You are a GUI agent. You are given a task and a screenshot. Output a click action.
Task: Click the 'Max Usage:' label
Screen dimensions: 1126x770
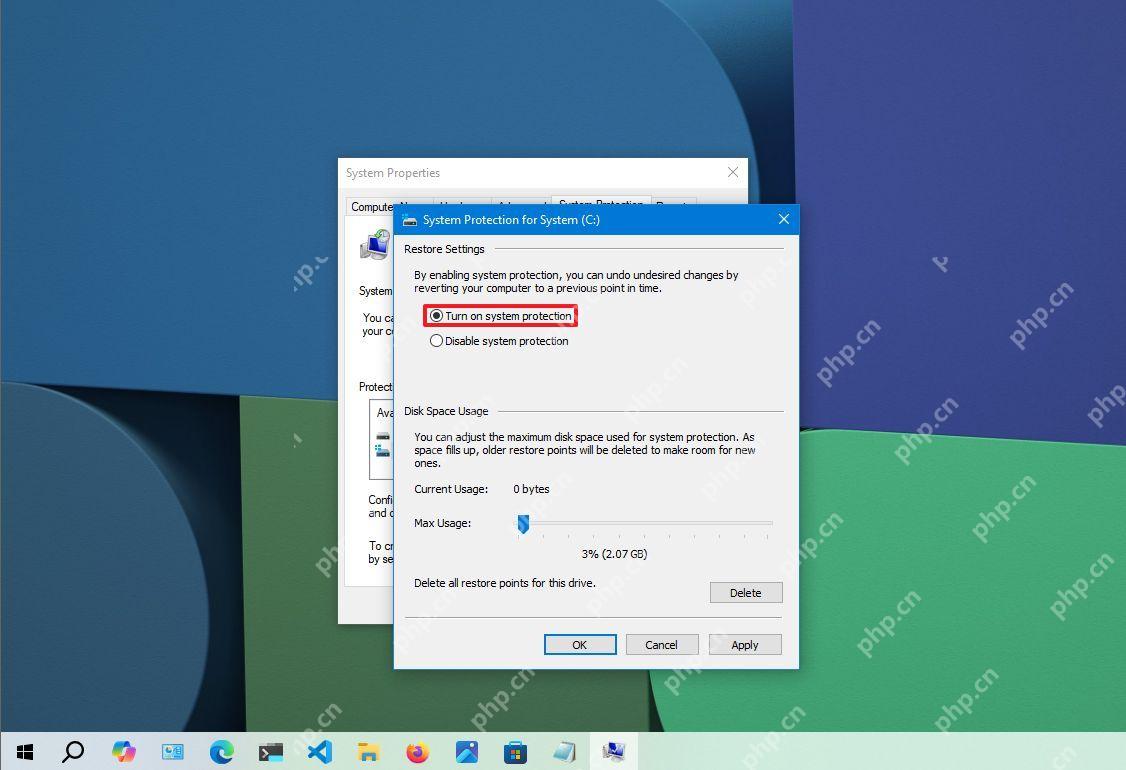(x=442, y=523)
